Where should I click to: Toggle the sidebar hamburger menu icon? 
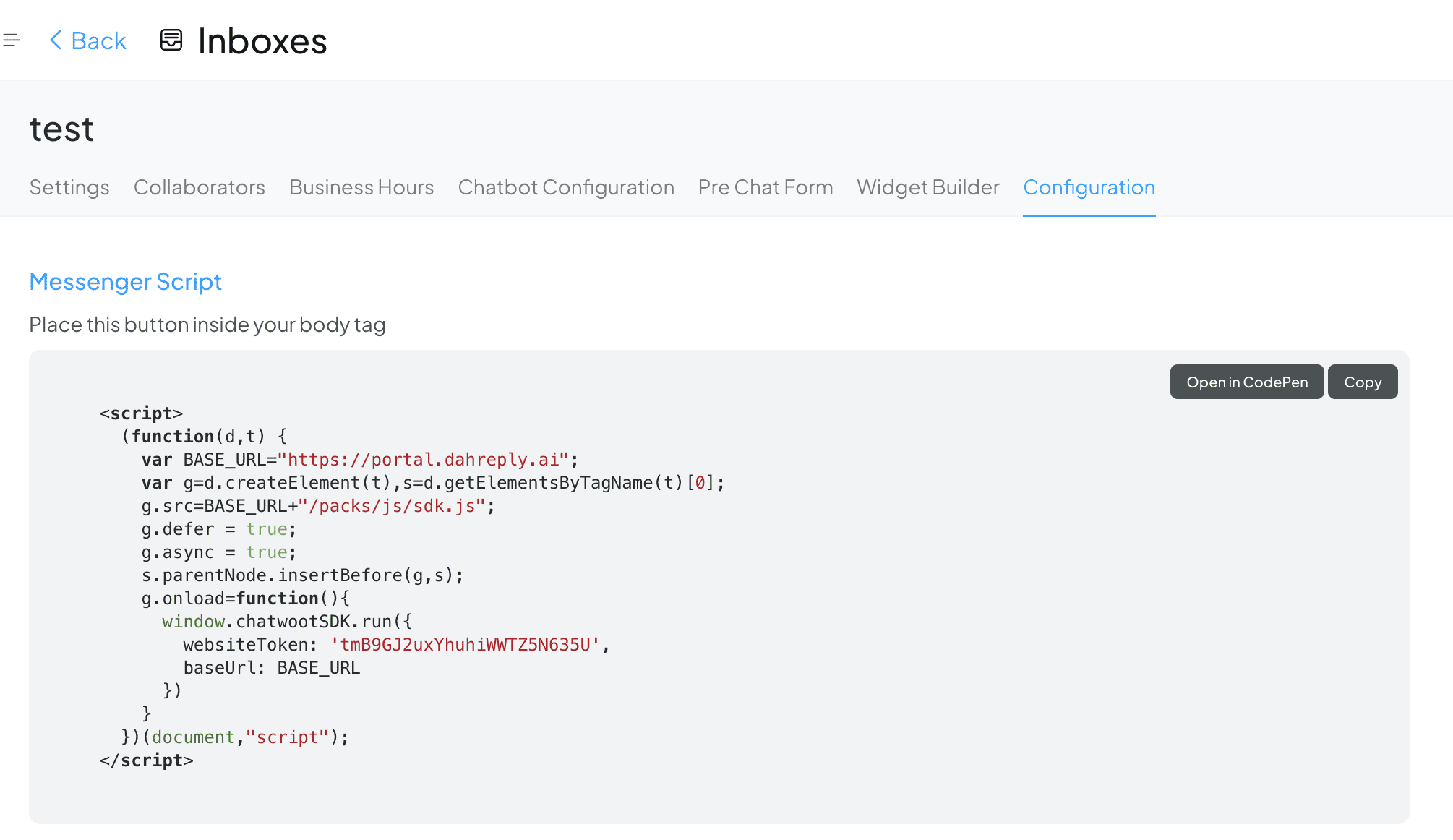(11, 40)
